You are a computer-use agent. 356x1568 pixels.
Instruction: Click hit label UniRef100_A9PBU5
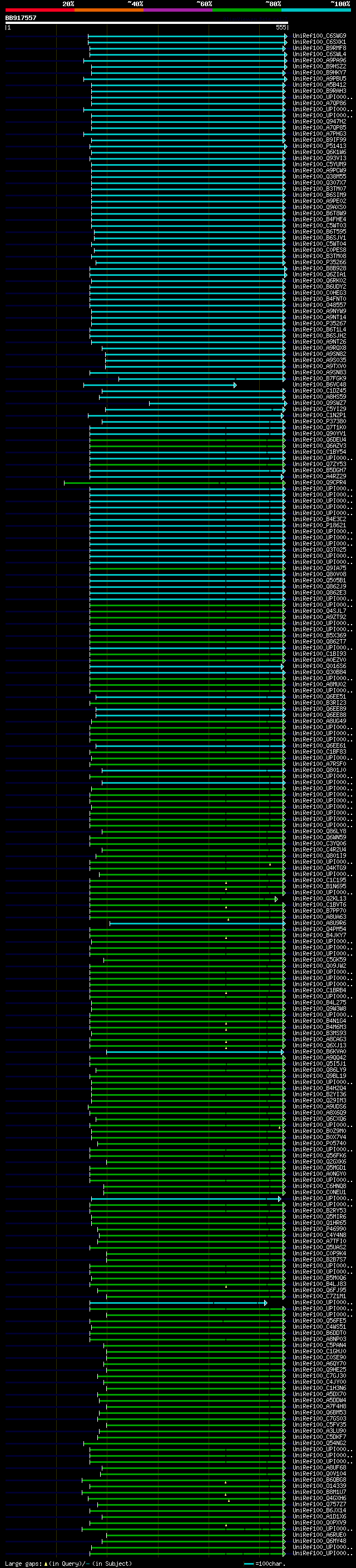click(x=319, y=78)
